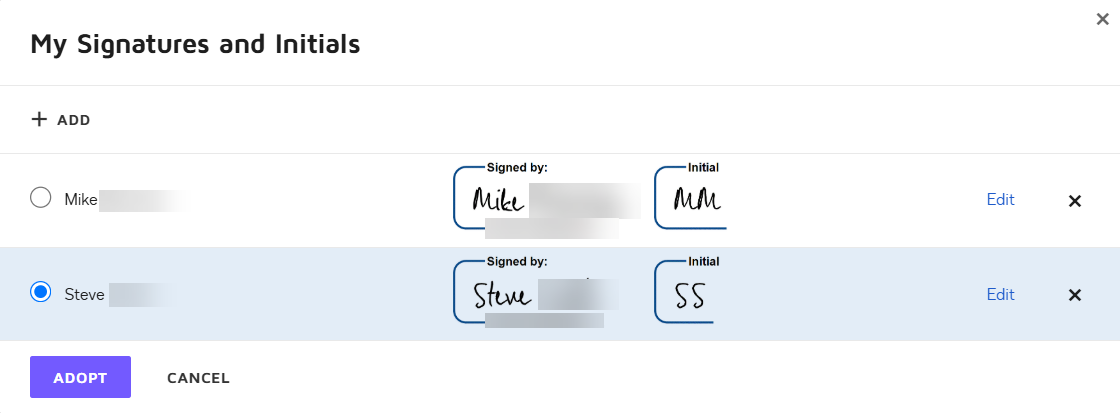Click Steve's handwritten signature preview

(x=503, y=295)
